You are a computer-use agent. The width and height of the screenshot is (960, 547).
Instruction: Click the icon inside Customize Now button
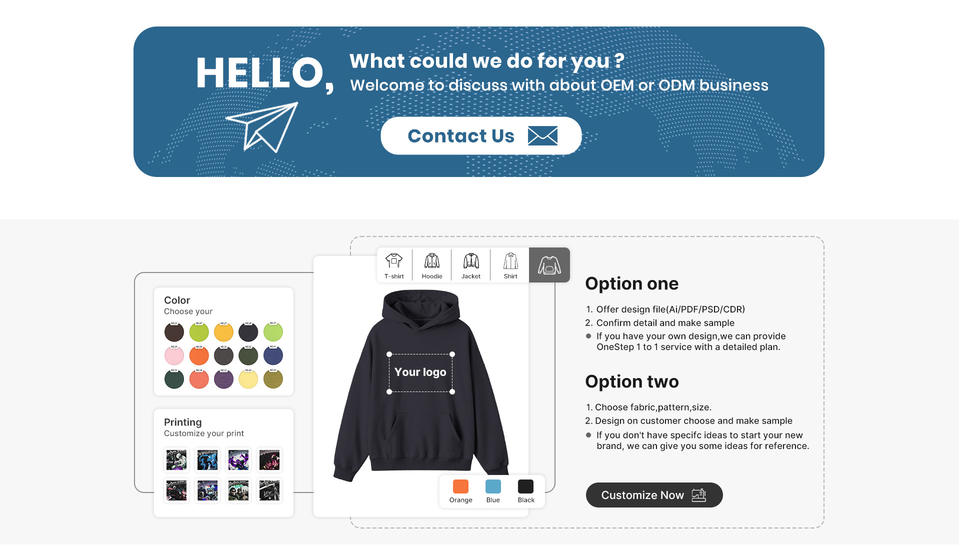pos(699,495)
